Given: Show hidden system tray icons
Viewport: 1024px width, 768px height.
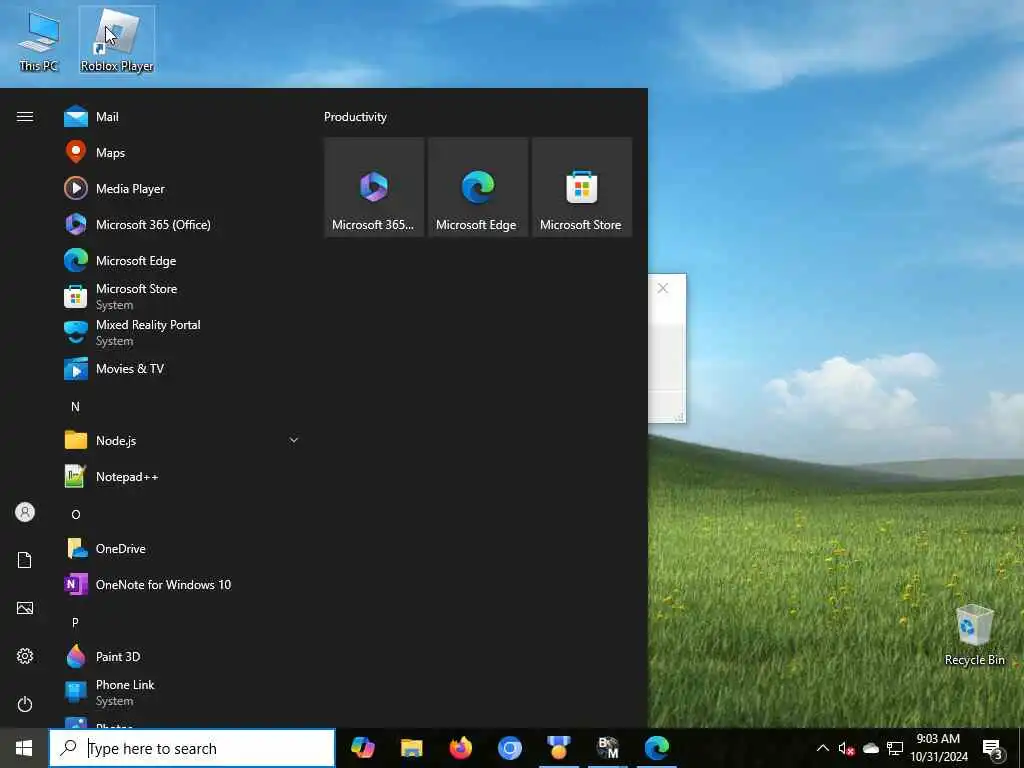Looking at the screenshot, I should 823,748.
